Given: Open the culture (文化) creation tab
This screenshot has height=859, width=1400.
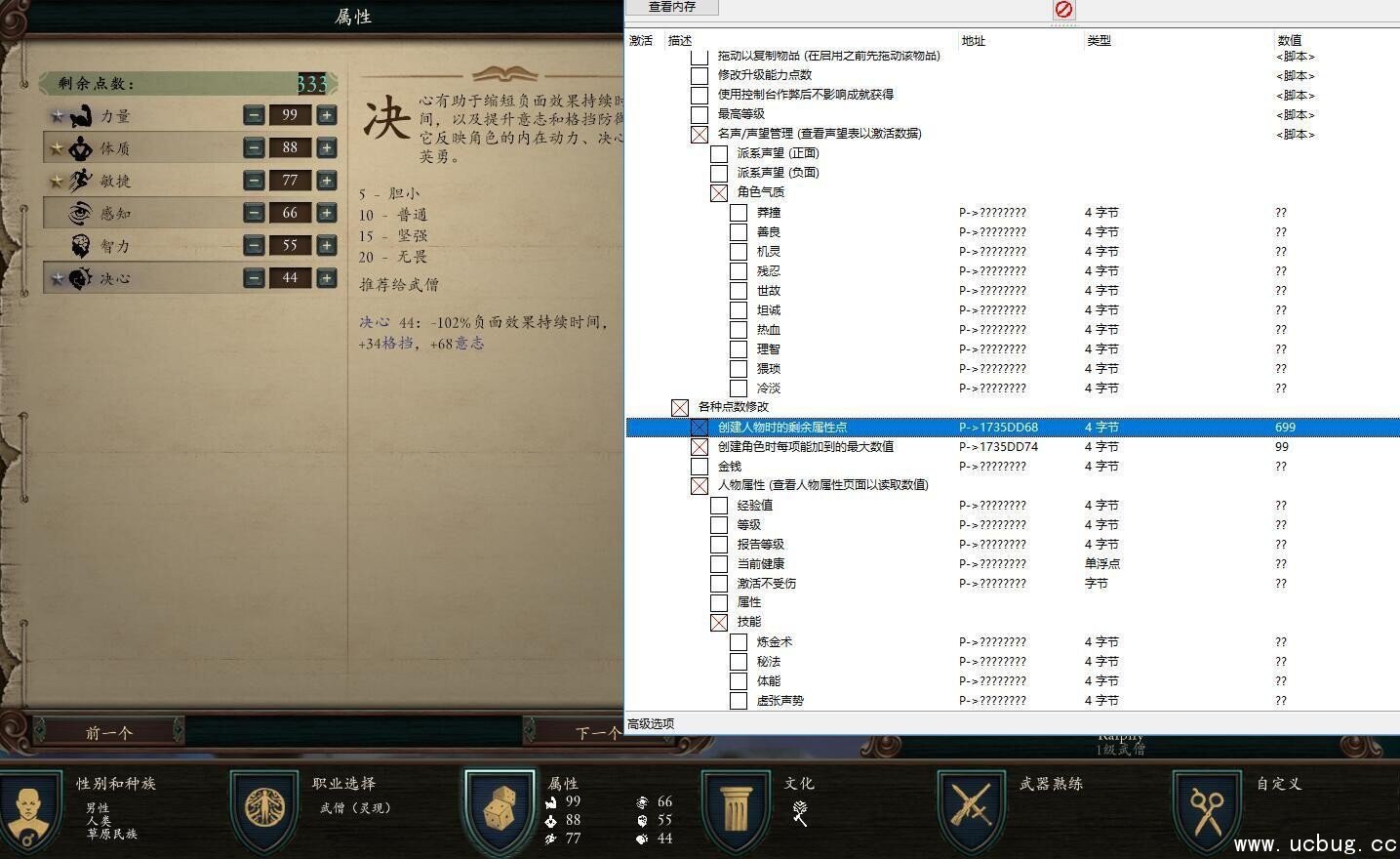Looking at the screenshot, I should coord(736,808).
